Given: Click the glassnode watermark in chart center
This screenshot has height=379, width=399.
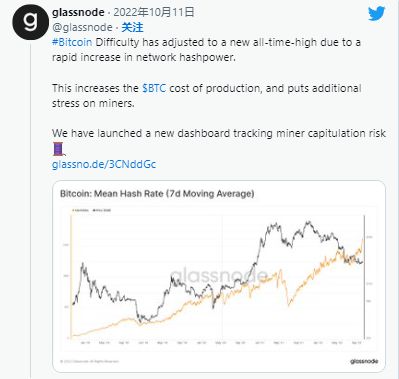Looking at the screenshot, I should tap(219, 275).
